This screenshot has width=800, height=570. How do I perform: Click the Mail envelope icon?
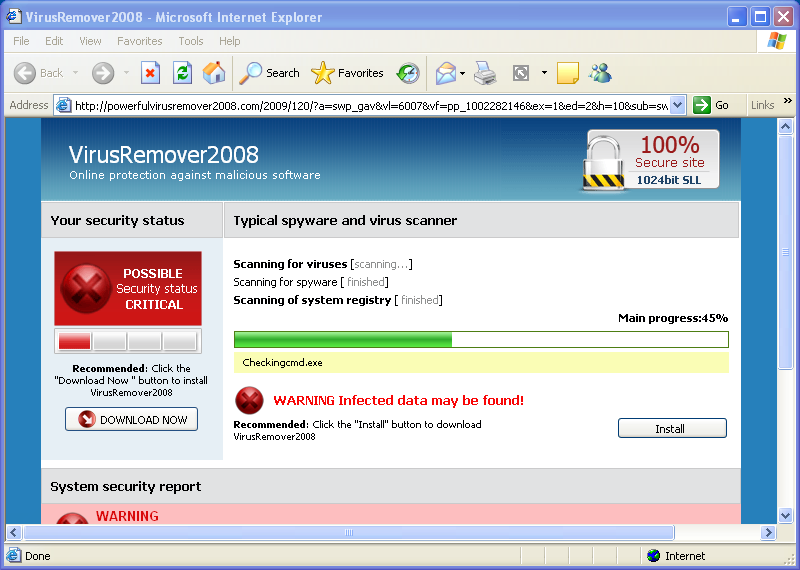tap(445, 73)
